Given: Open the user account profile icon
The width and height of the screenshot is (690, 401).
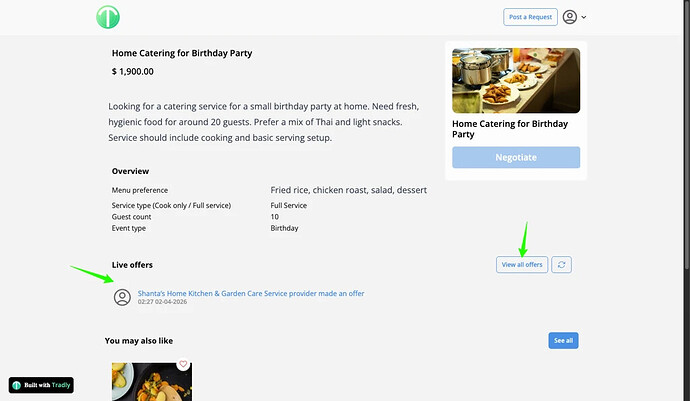Looking at the screenshot, I should (x=570, y=17).
